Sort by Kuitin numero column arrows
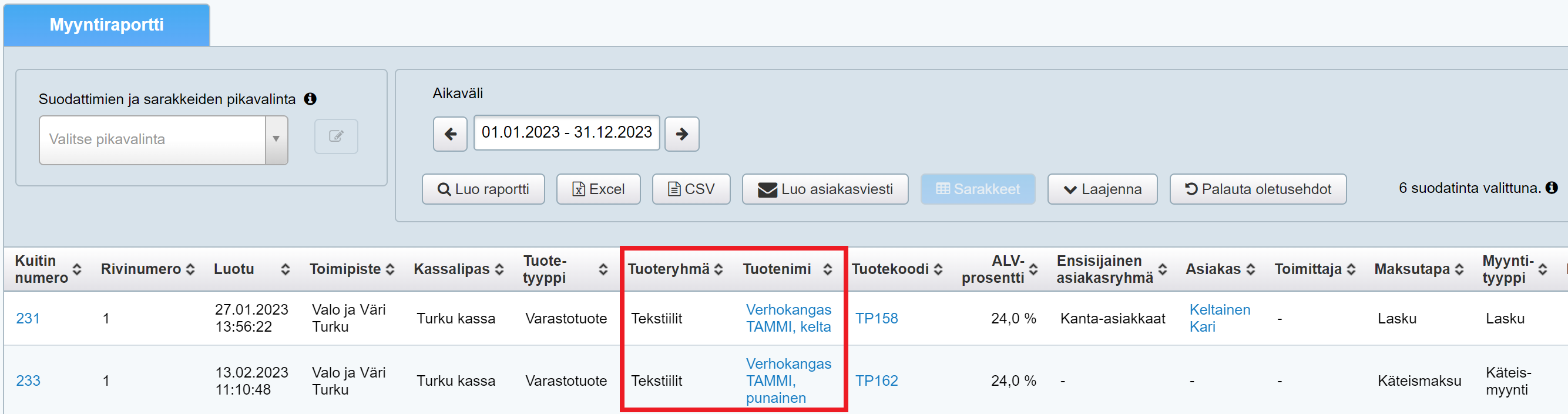1568x414 pixels. click(78, 269)
